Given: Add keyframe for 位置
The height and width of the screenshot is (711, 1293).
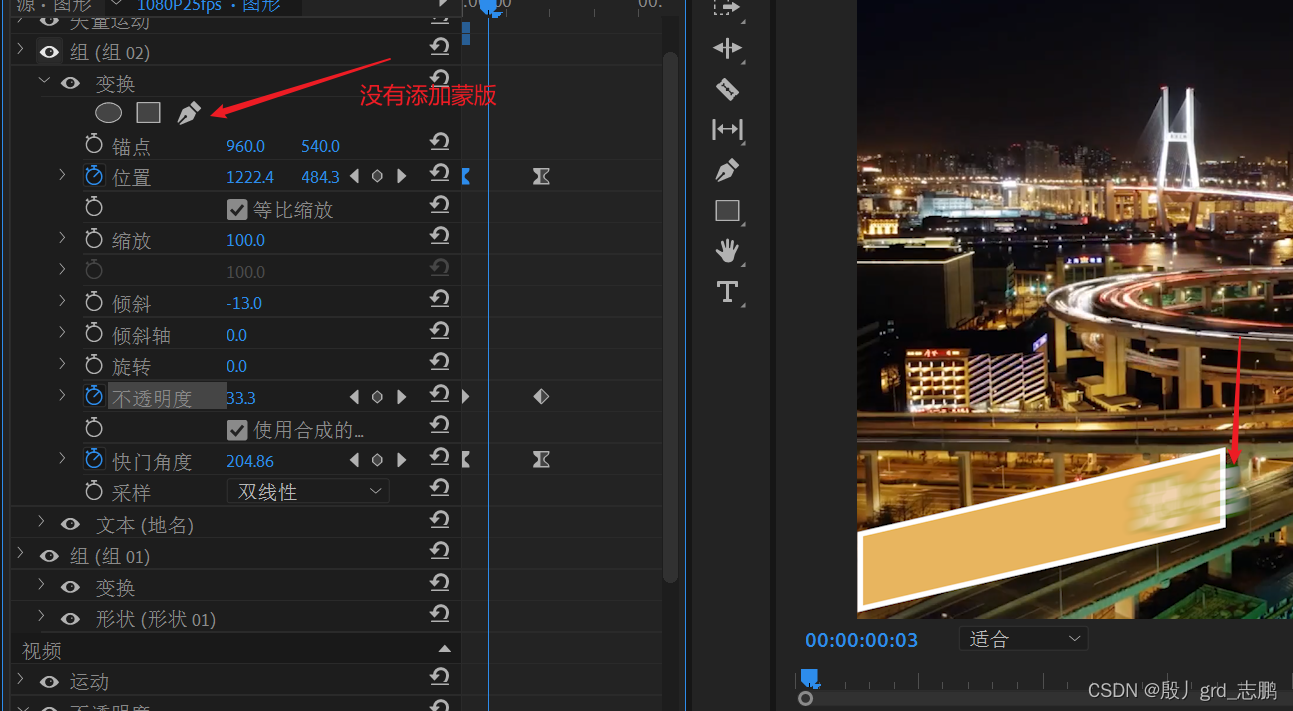Looking at the screenshot, I should pyautogui.click(x=377, y=176).
